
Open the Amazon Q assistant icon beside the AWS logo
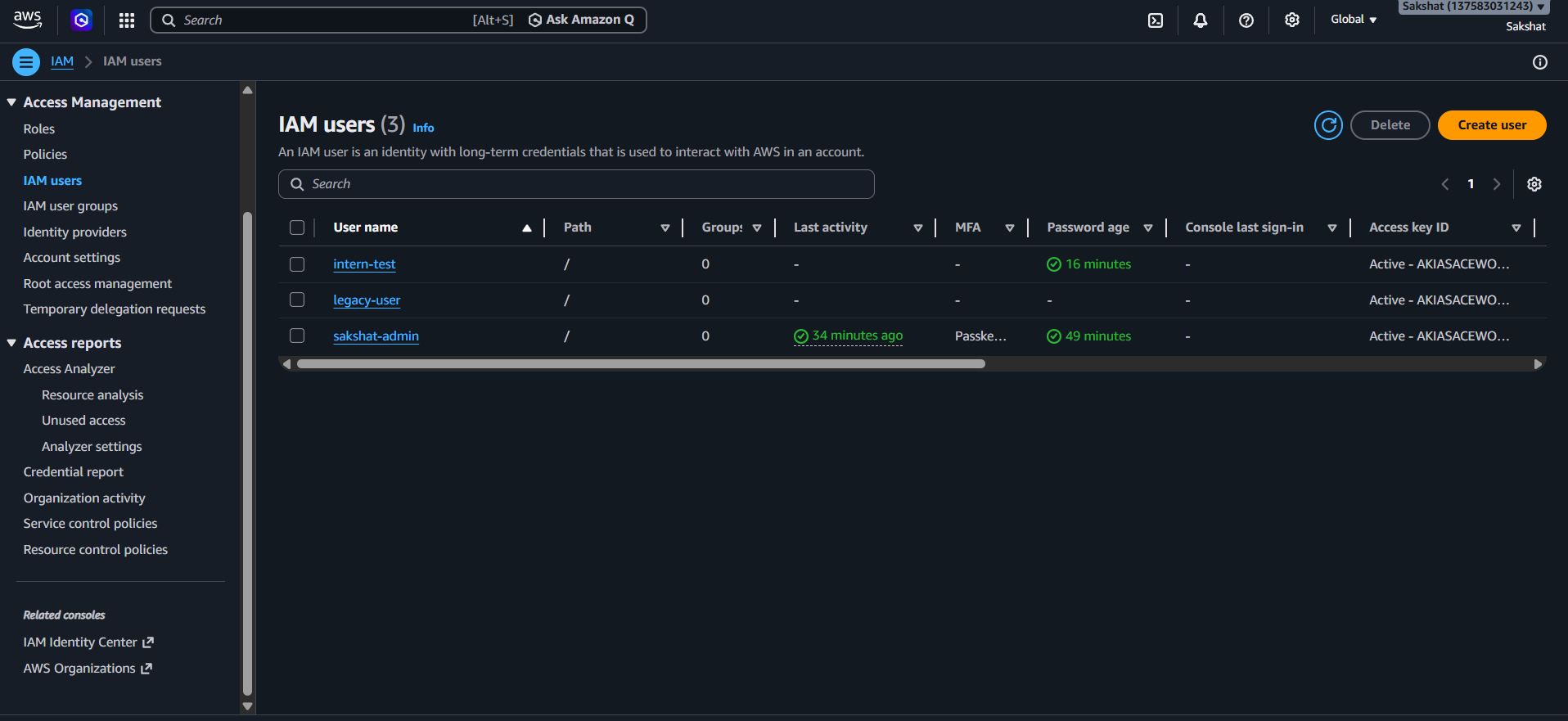(81, 20)
